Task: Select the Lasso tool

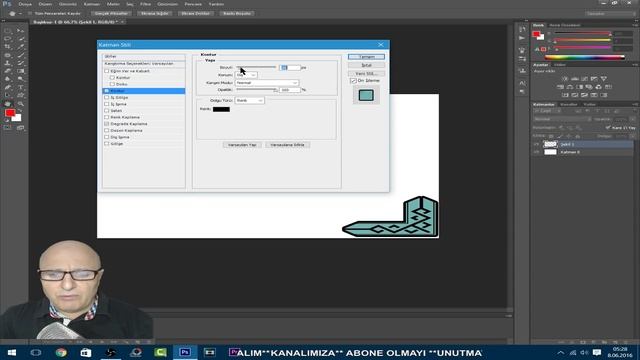Action: 8,39
